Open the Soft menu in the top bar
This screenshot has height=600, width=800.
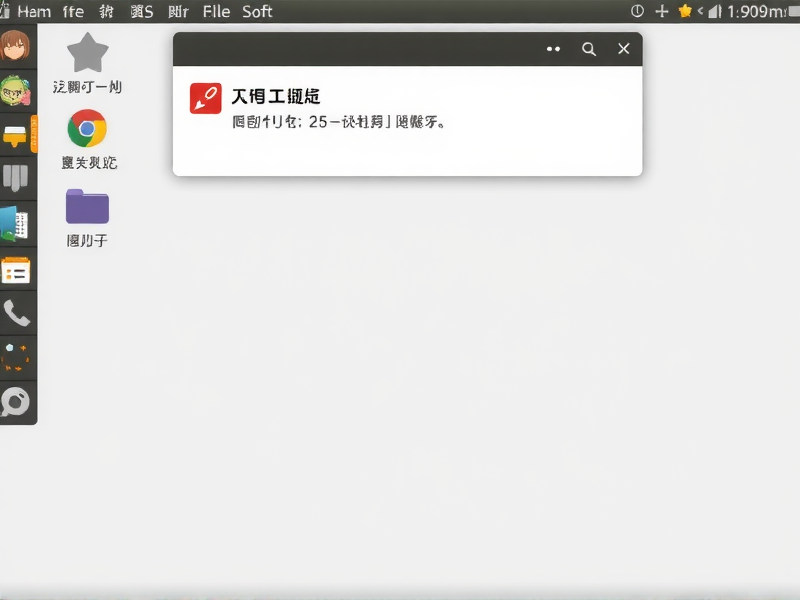(257, 11)
